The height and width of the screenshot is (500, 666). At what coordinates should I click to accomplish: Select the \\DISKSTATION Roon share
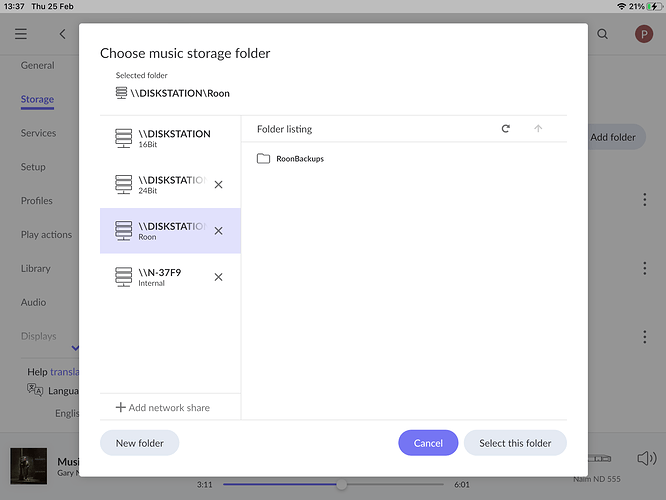(x=170, y=231)
